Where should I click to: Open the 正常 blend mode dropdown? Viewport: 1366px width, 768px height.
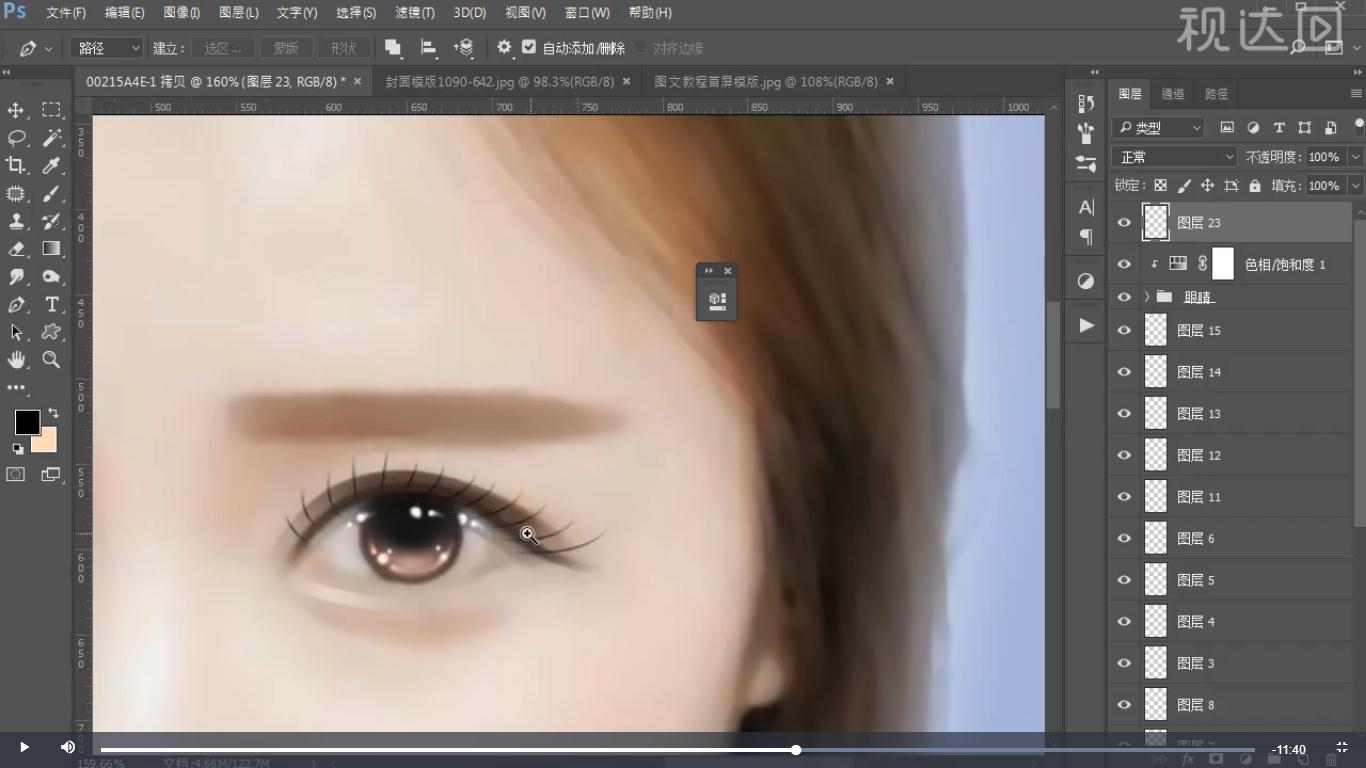[x=1175, y=157]
